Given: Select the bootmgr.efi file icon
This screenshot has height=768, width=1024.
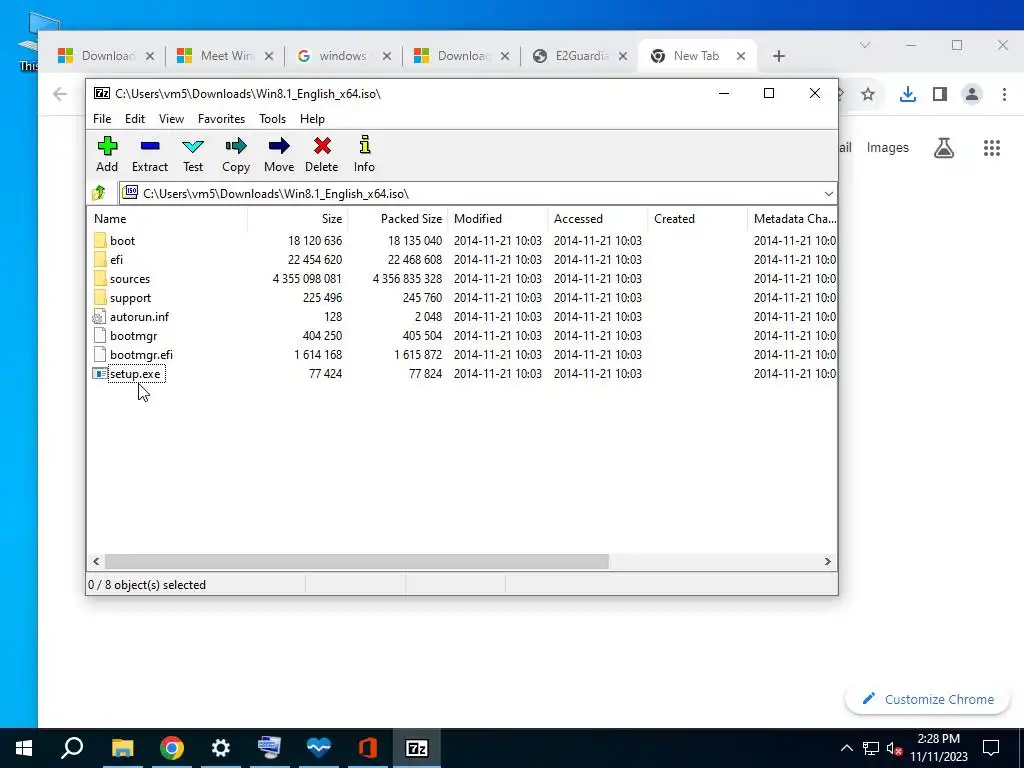Looking at the screenshot, I should click(99, 355).
